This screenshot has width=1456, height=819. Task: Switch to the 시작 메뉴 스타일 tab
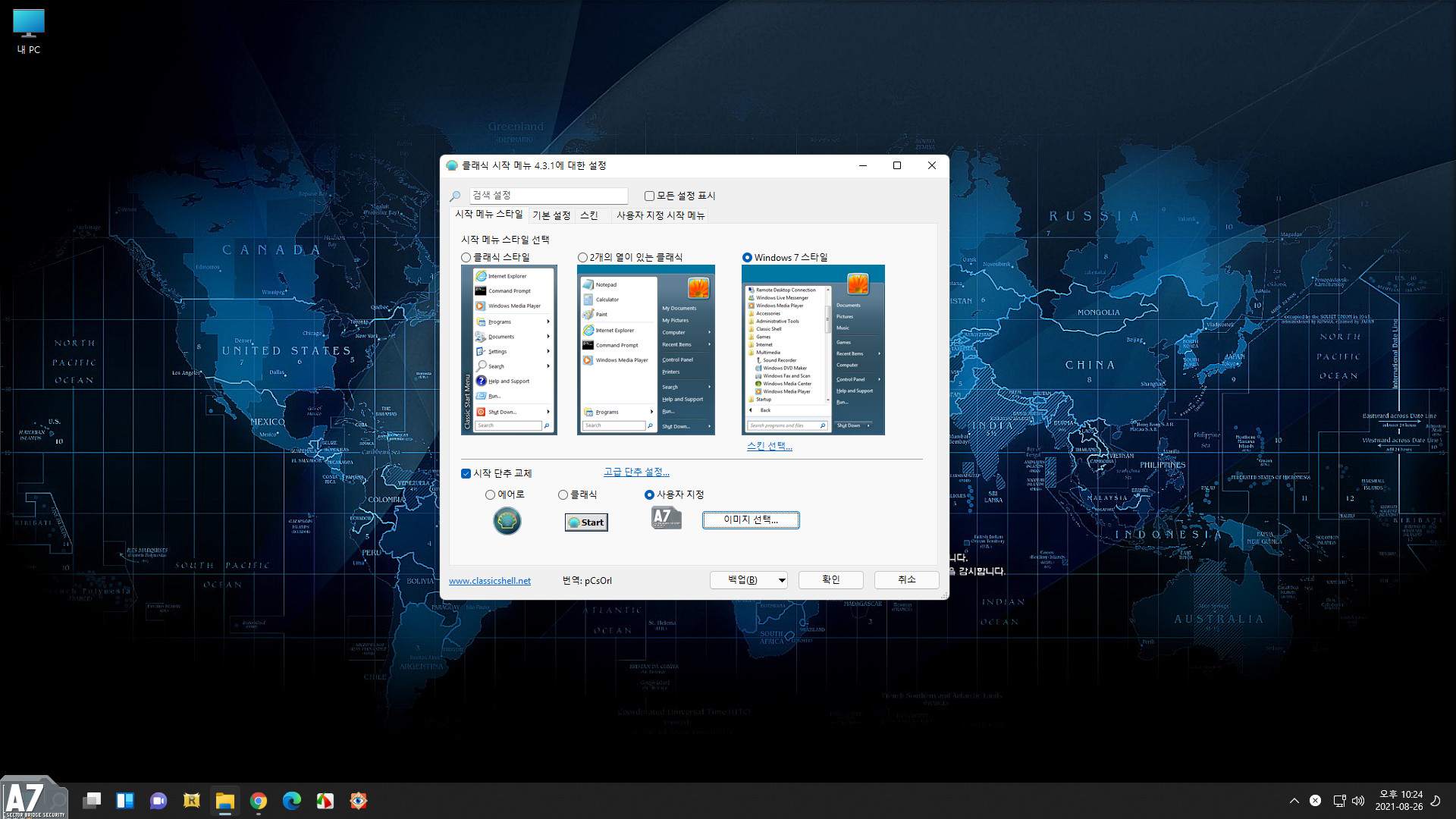[489, 215]
